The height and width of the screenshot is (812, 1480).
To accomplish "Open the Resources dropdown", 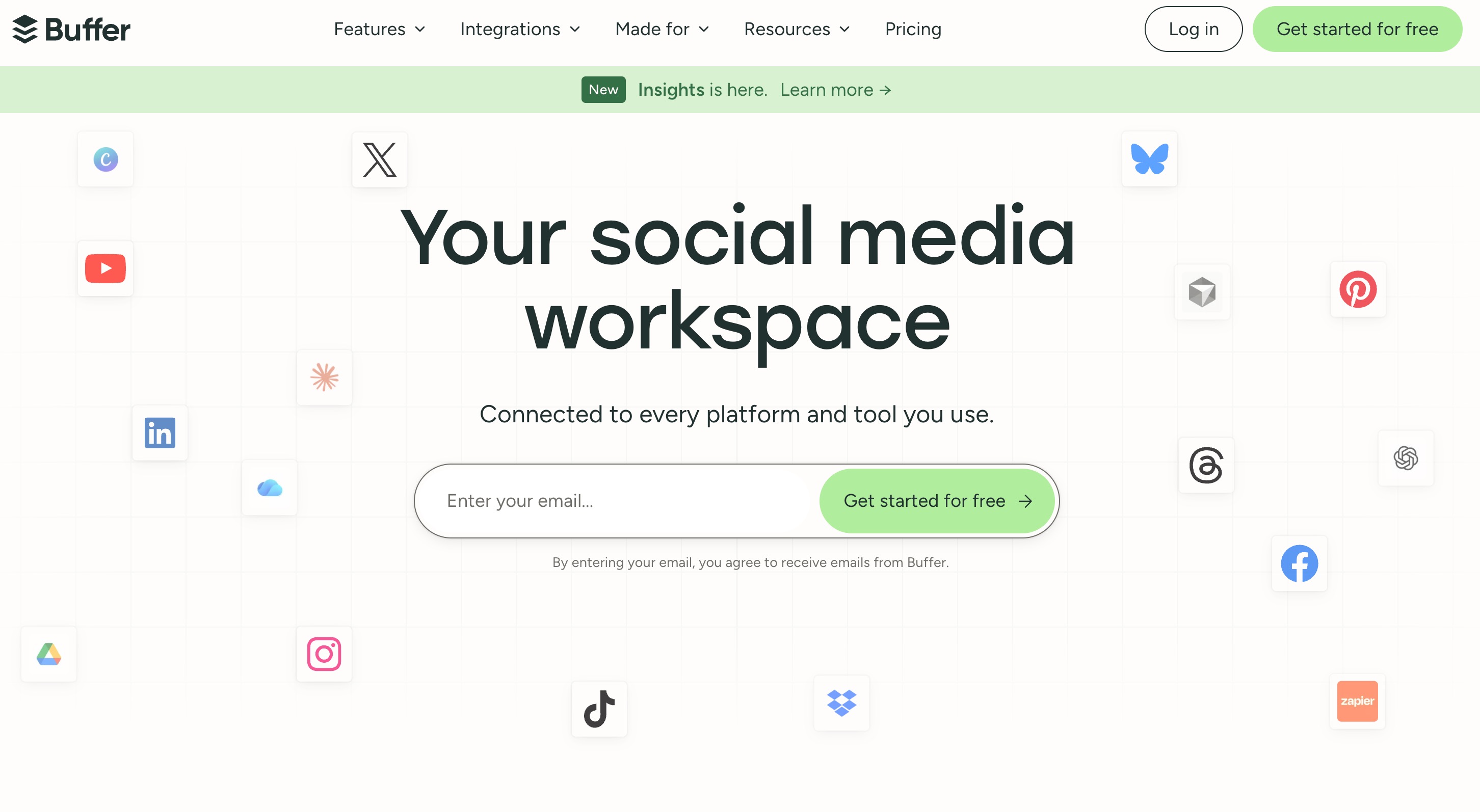I will click(796, 29).
